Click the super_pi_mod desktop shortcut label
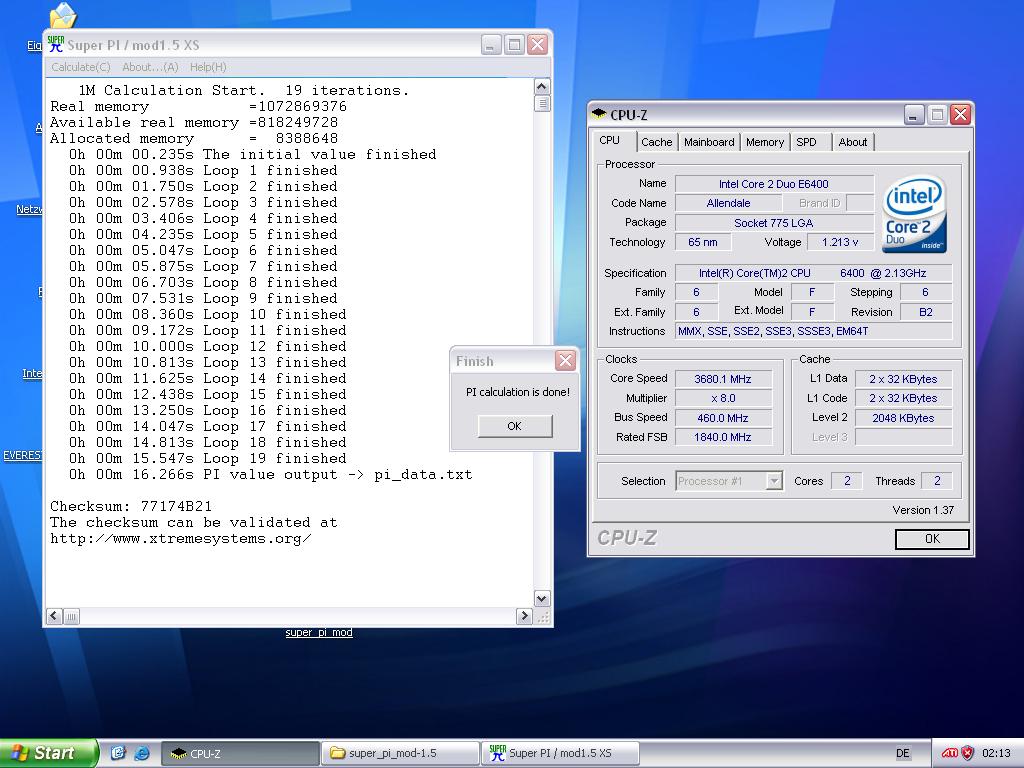The width and height of the screenshot is (1024, 768). click(319, 632)
